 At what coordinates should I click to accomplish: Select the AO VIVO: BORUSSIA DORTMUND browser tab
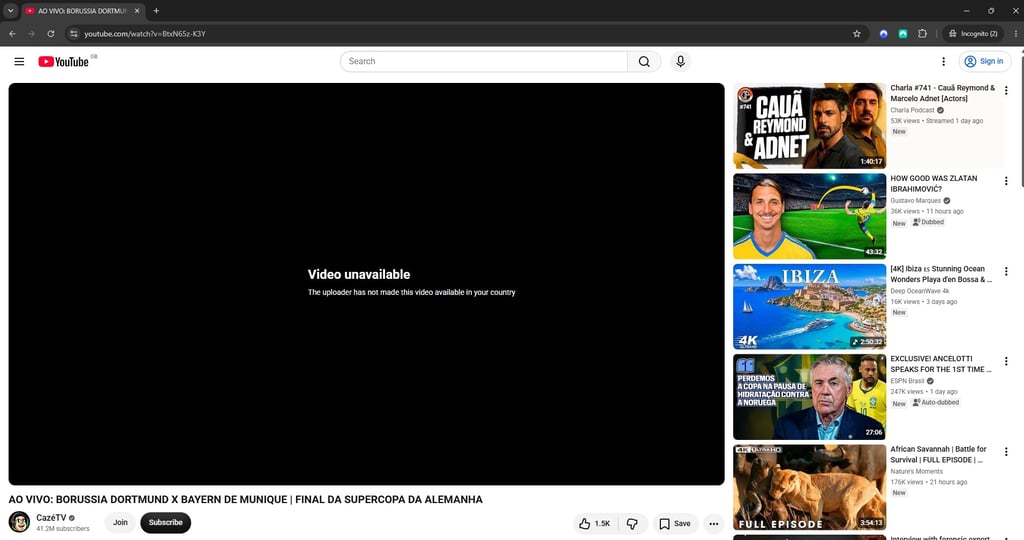82,10
